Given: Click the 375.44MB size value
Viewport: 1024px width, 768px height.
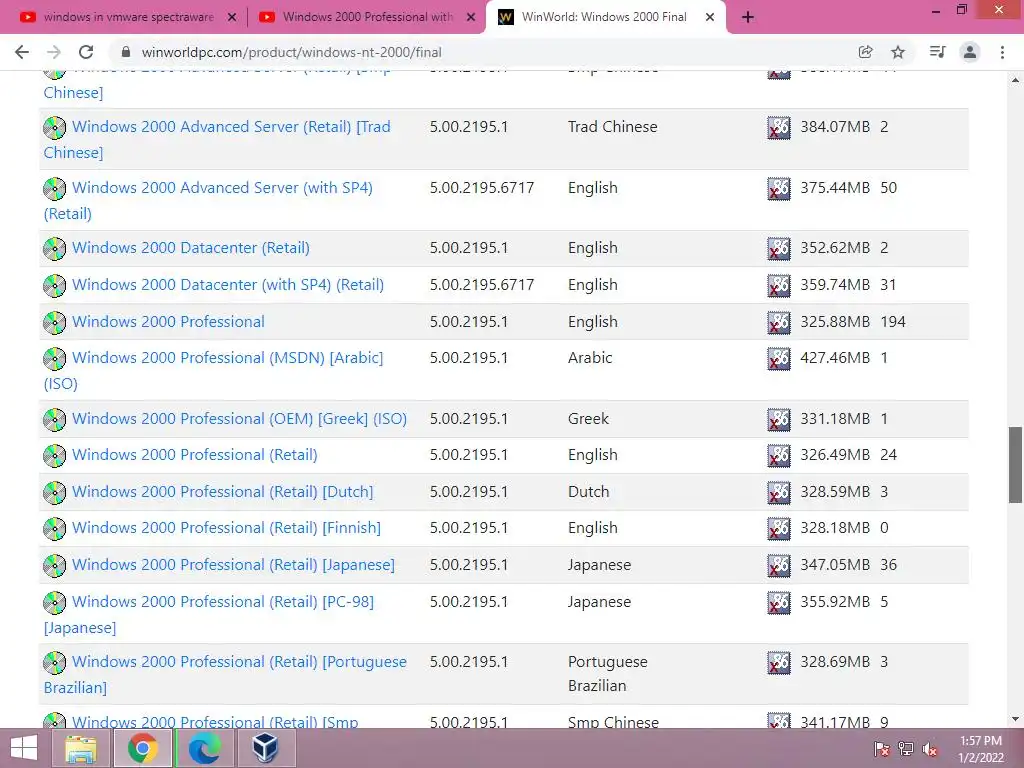Looking at the screenshot, I should (835, 188).
